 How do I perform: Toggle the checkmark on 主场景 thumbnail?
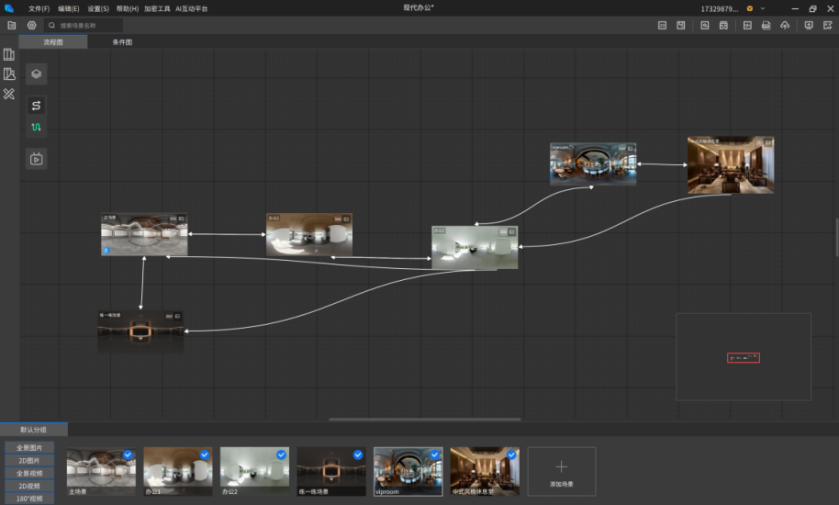(128, 454)
